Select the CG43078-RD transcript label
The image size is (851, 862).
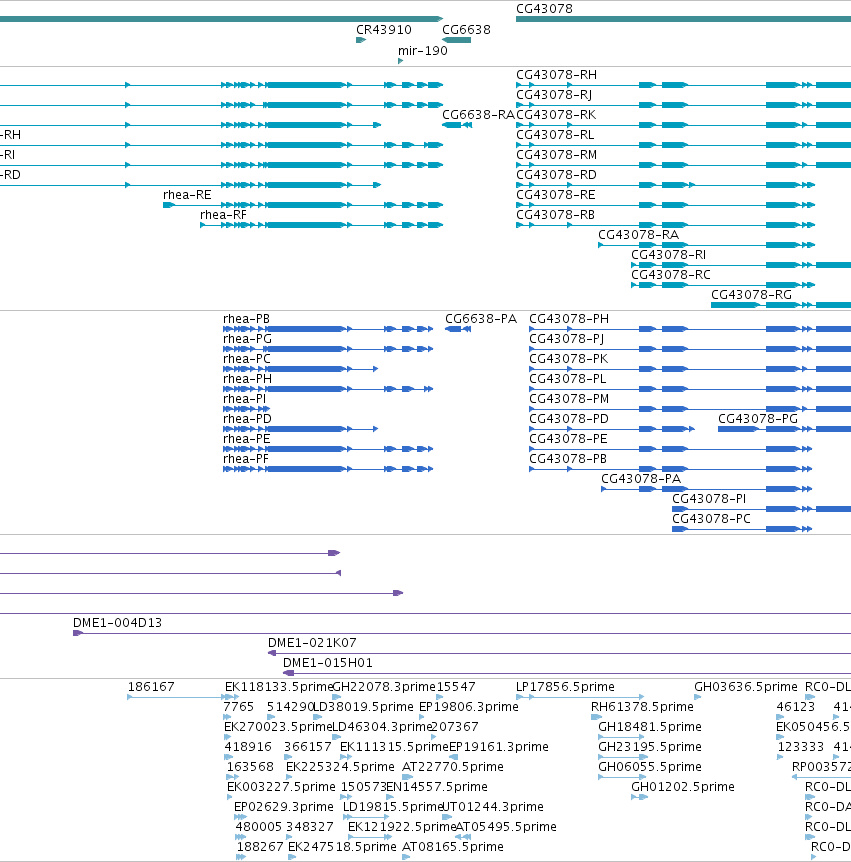click(x=556, y=175)
